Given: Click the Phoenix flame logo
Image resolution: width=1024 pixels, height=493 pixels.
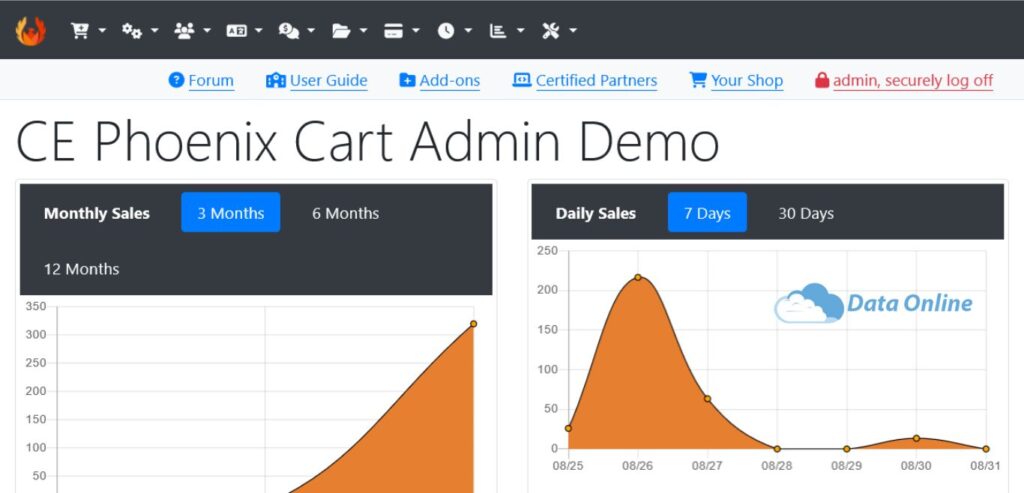Looking at the screenshot, I should click(x=31, y=31).
